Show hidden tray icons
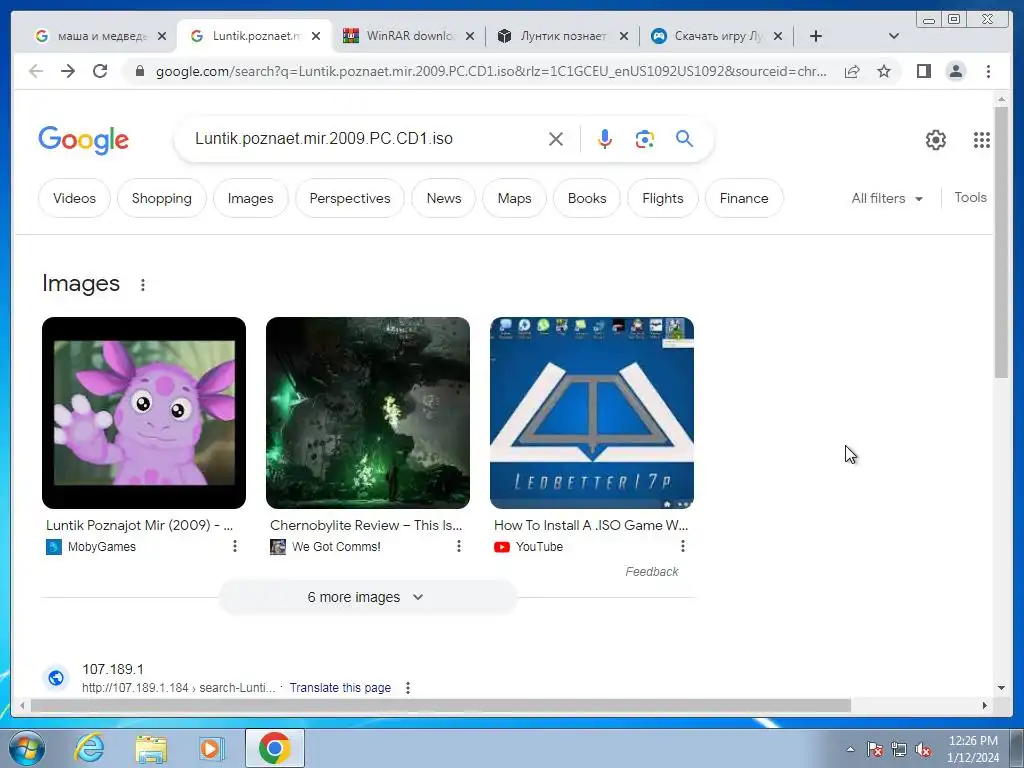 [850, 749]
